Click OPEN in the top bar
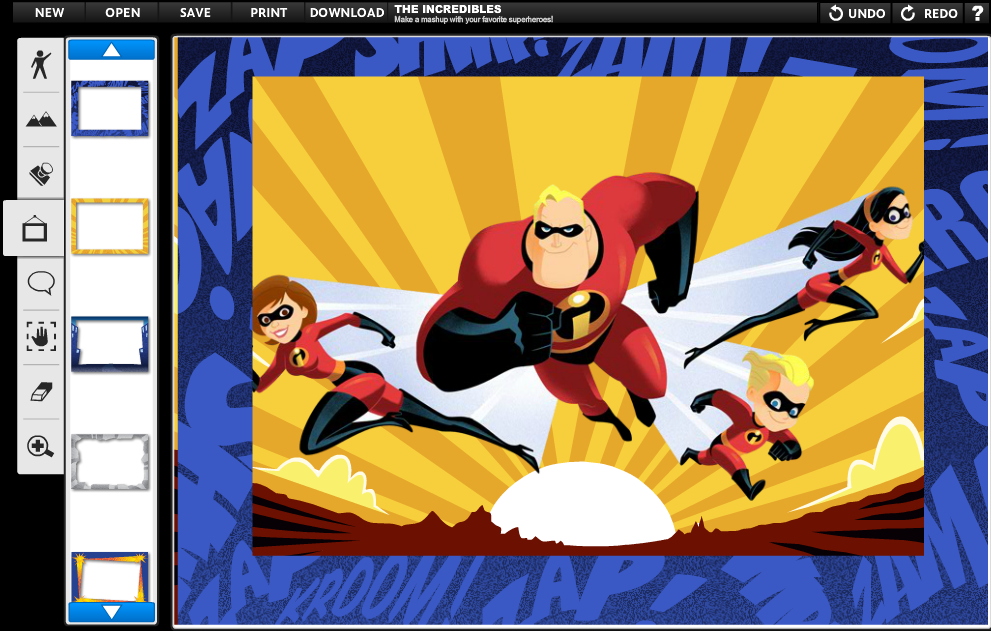The image size is (991, 631). [x=123, y=13]
